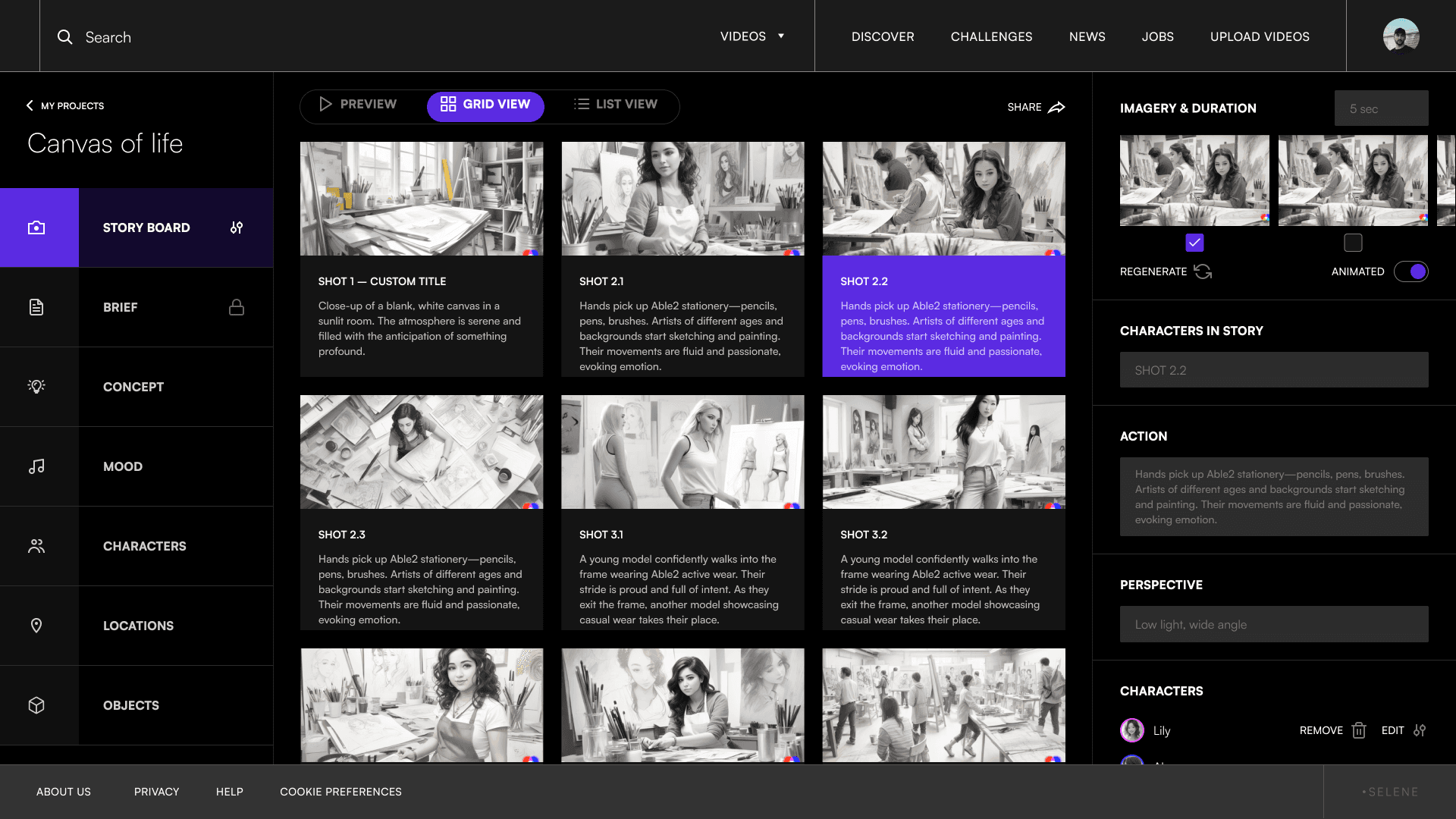
Task: Open the Jobs page
Action: [x=1157, y=36]
